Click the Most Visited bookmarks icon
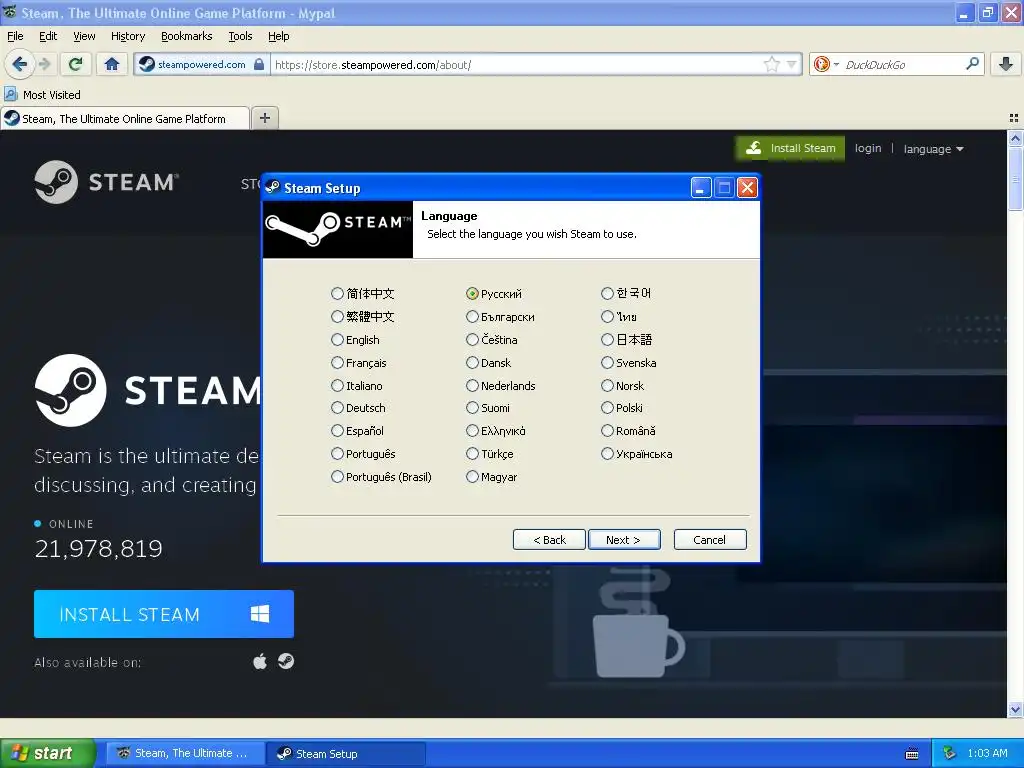Viewport: 1024px width, 768px height. click(10, 94)
